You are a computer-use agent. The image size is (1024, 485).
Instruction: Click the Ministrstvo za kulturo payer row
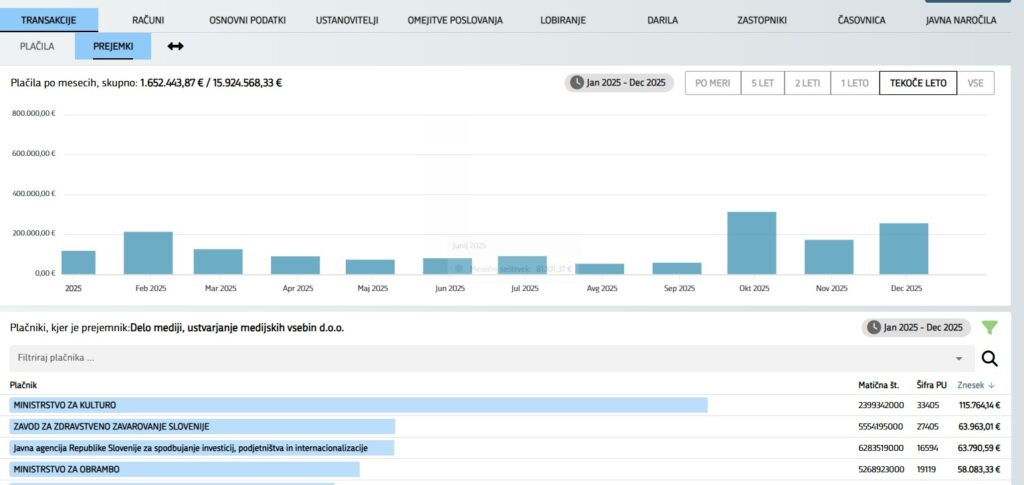pyautogui.click(x=358, y=405)
